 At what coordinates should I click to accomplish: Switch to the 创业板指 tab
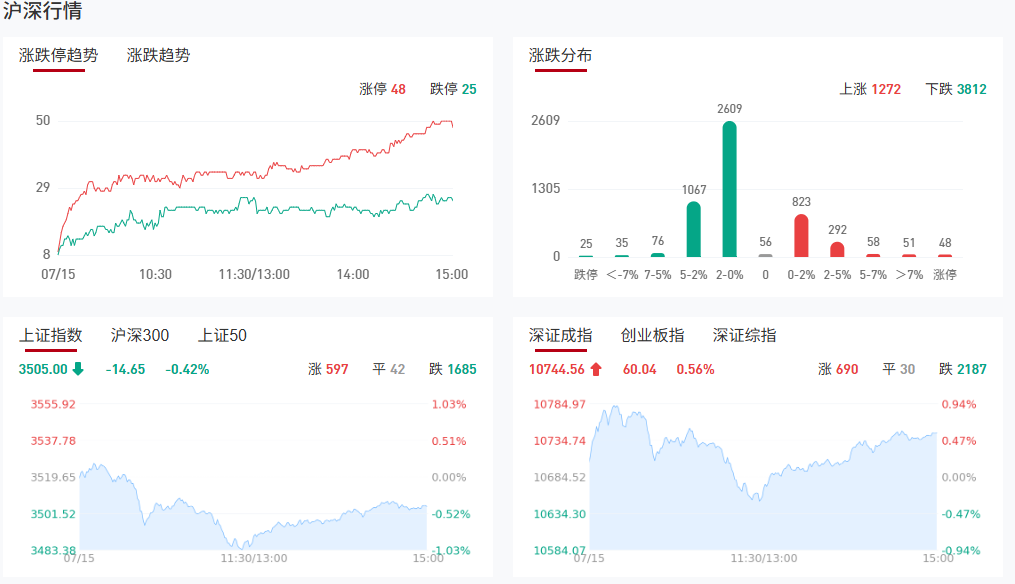tap(652, 336)
